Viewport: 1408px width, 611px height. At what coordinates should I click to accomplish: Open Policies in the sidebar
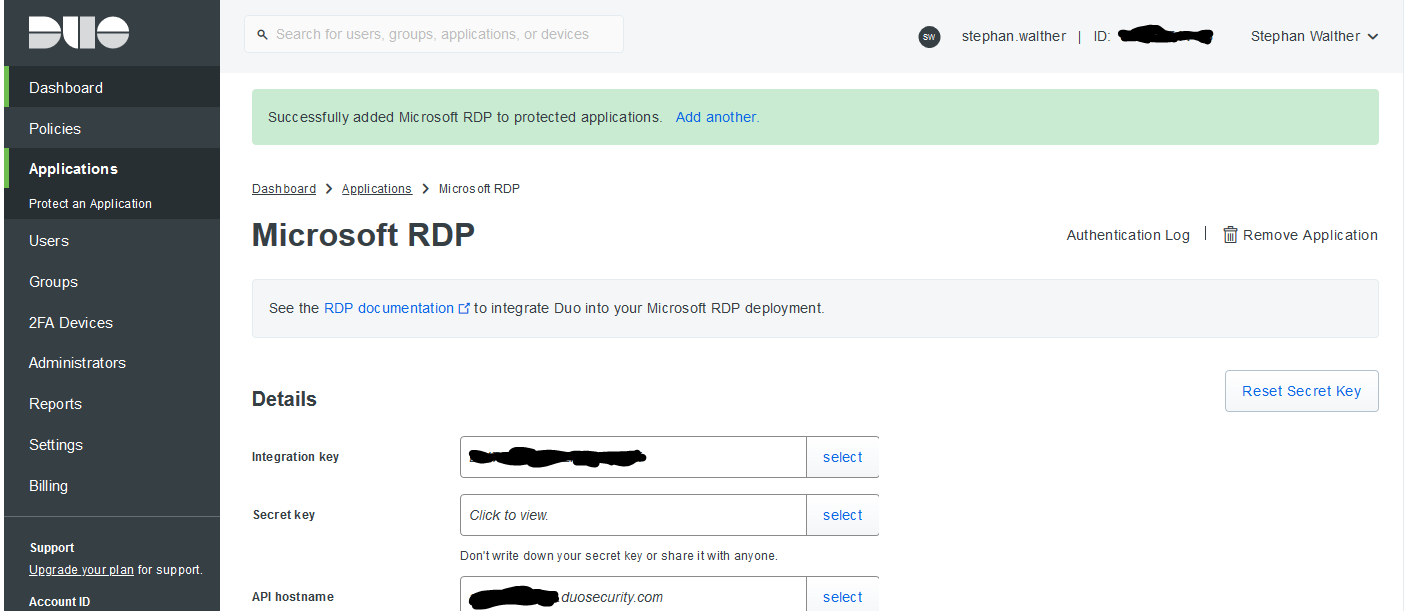pos(112,128)
